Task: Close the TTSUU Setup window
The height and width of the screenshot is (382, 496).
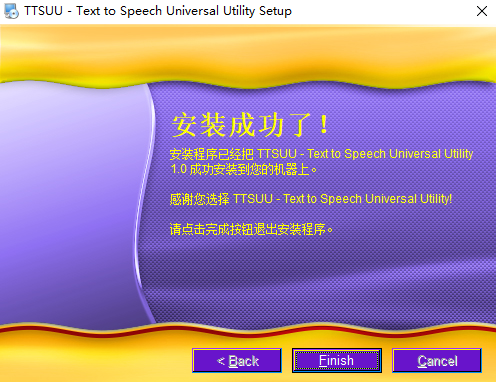Action: (x=482, y=11)
